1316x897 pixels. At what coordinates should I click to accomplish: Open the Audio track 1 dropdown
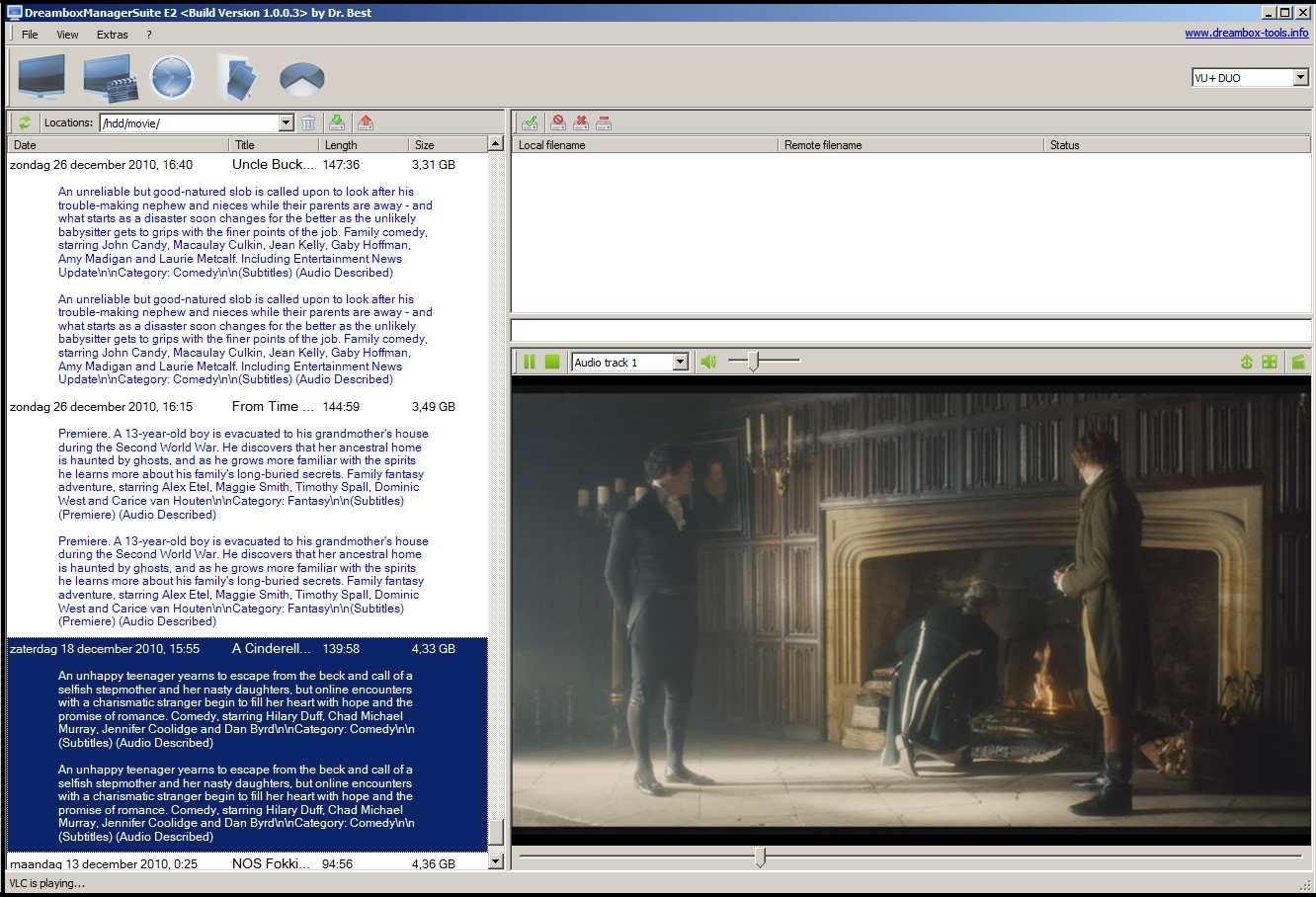[680, 363]
